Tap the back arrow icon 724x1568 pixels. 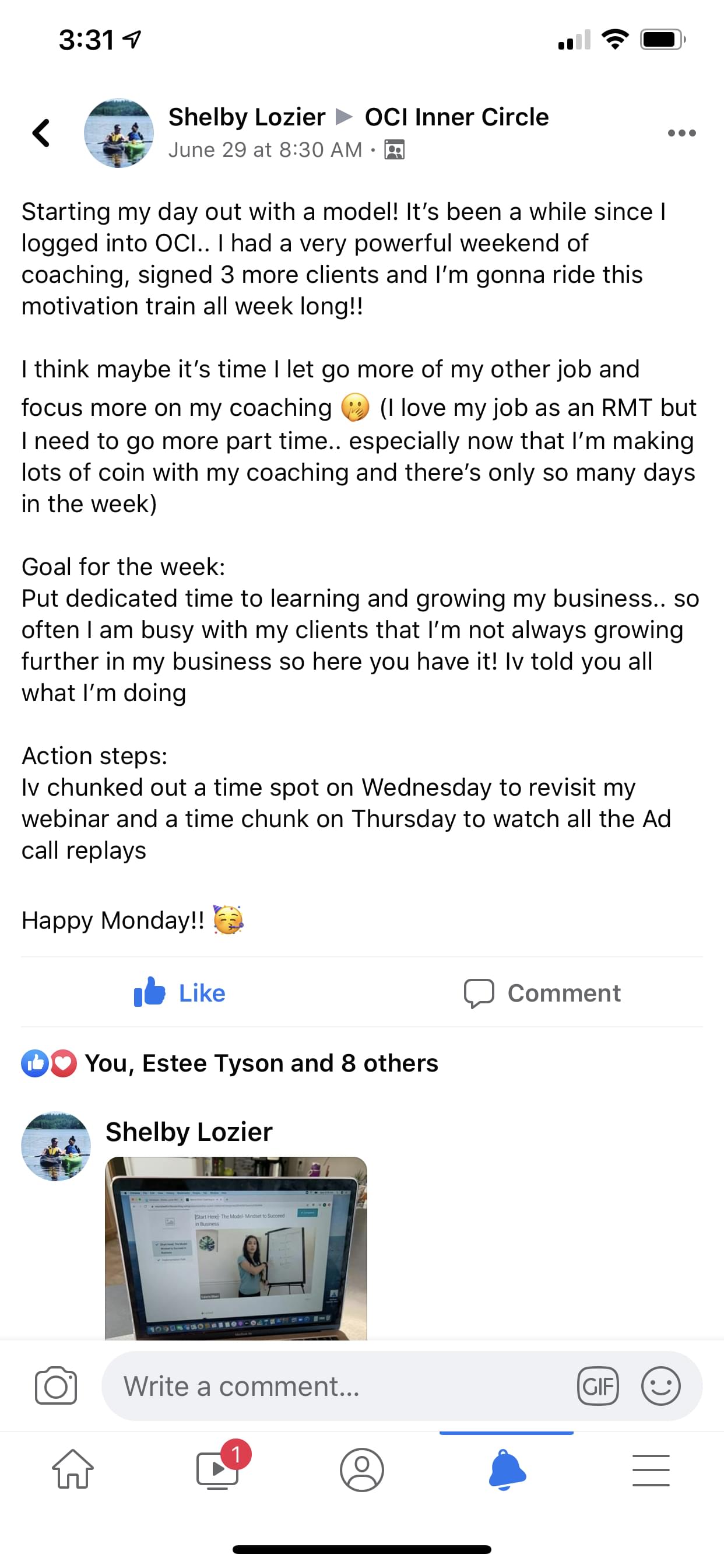click(x=41, y=132)
